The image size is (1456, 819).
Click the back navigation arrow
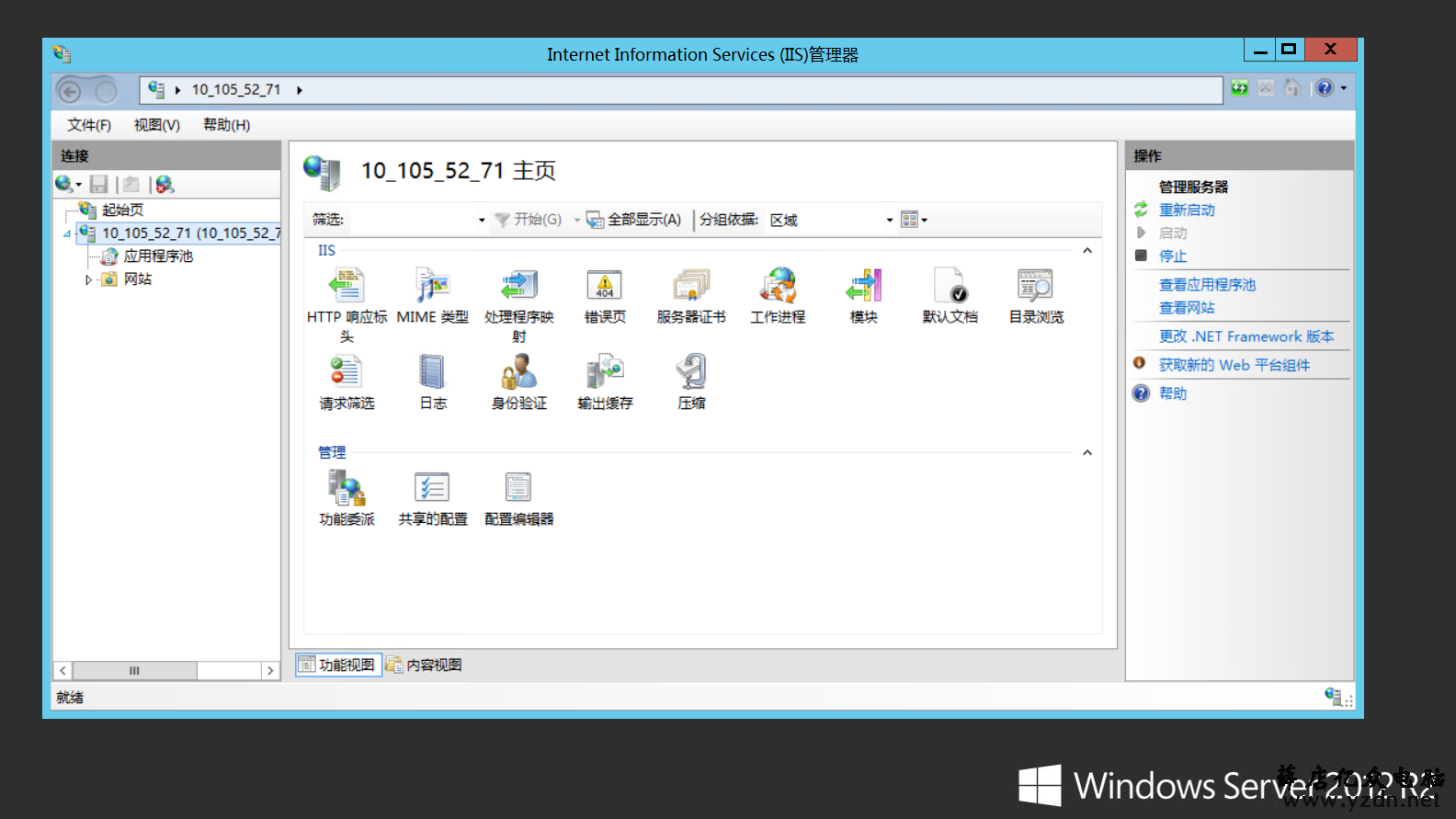click(70, 91)
